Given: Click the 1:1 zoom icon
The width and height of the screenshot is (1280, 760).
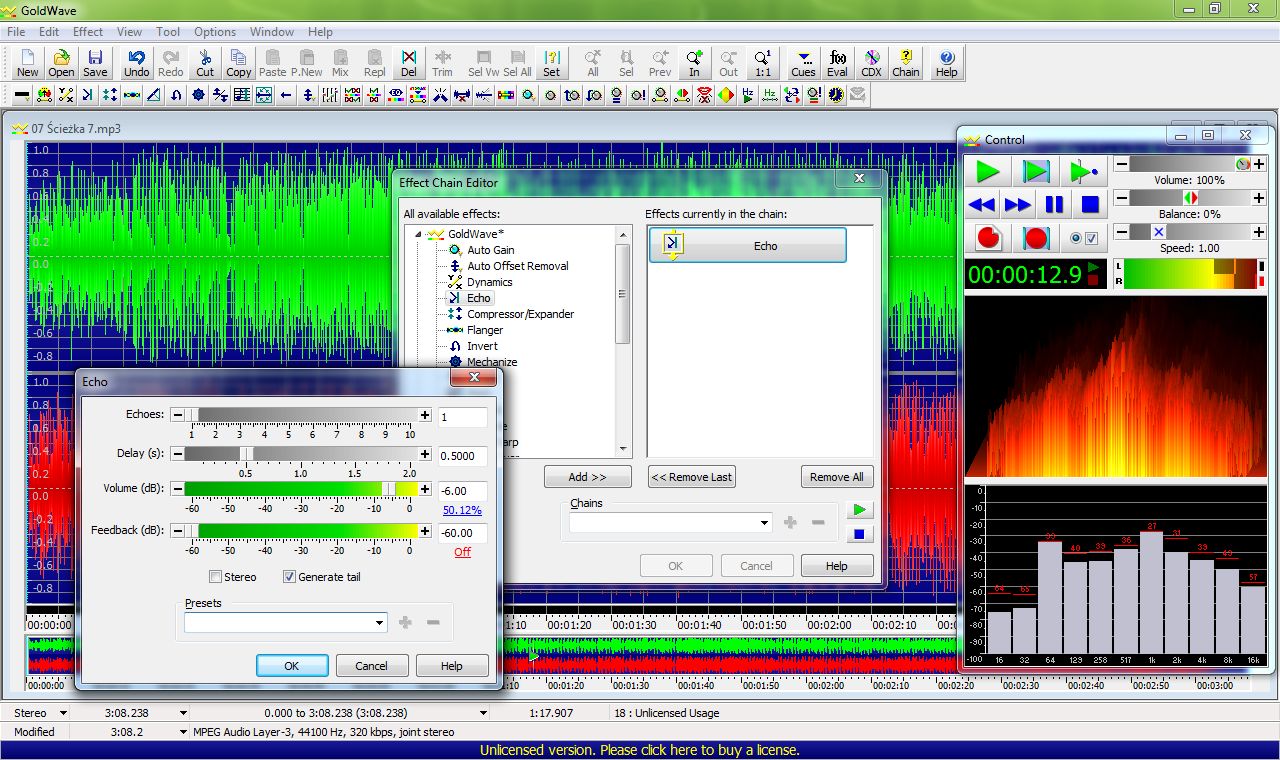Looking at the screenshot, I should click(762, 63).
